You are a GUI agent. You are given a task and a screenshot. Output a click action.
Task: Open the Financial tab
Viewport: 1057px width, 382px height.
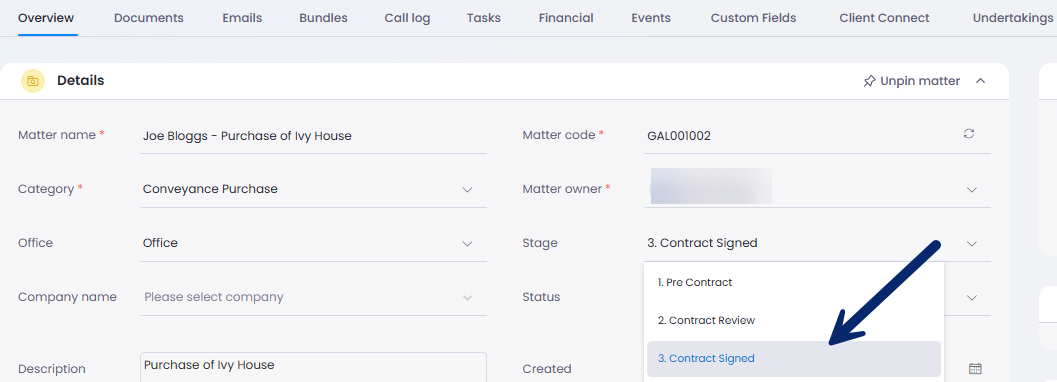(566, 18)
